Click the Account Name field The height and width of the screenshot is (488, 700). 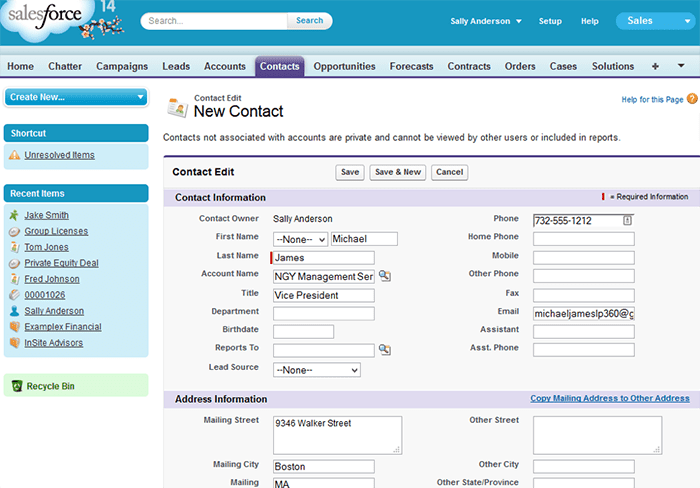point(324,276)
